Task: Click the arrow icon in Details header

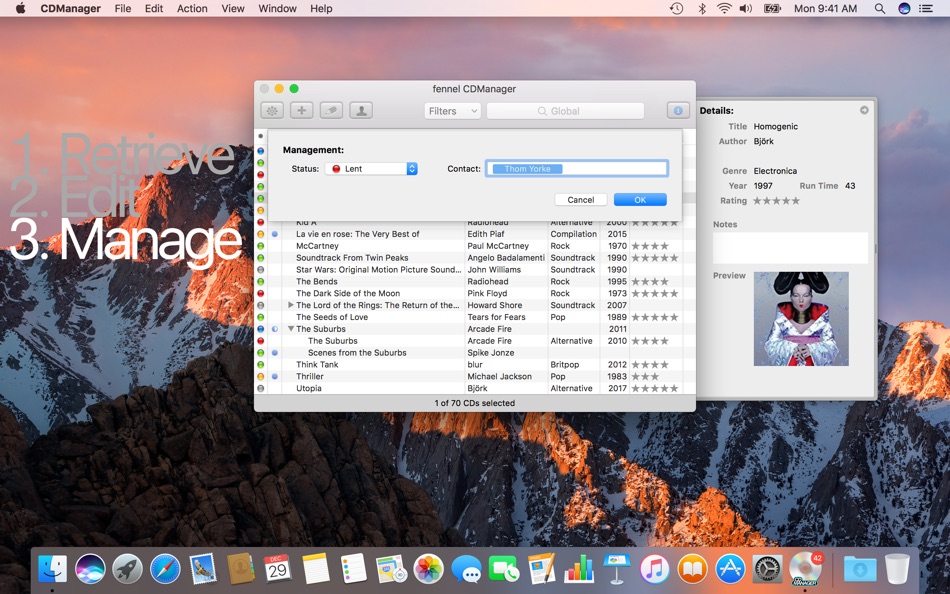Action: pyautogui.click(x=864, y=110)
